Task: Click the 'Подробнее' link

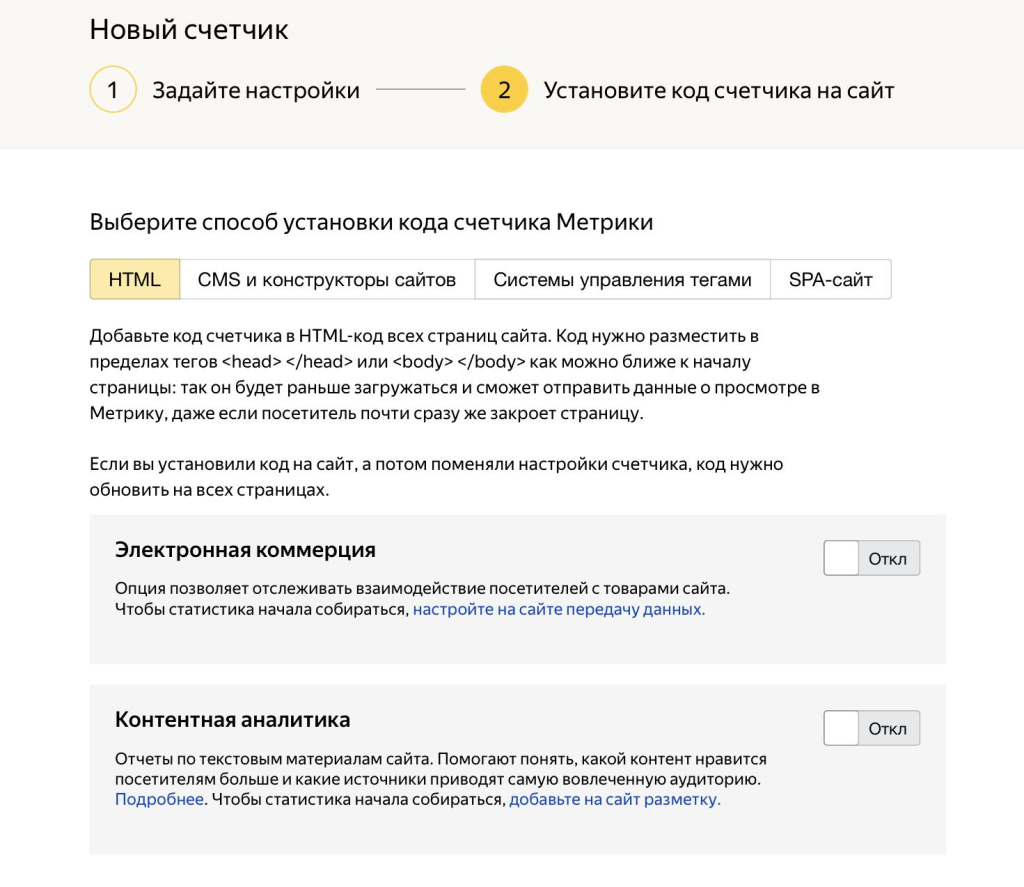Action: (159, 800)
